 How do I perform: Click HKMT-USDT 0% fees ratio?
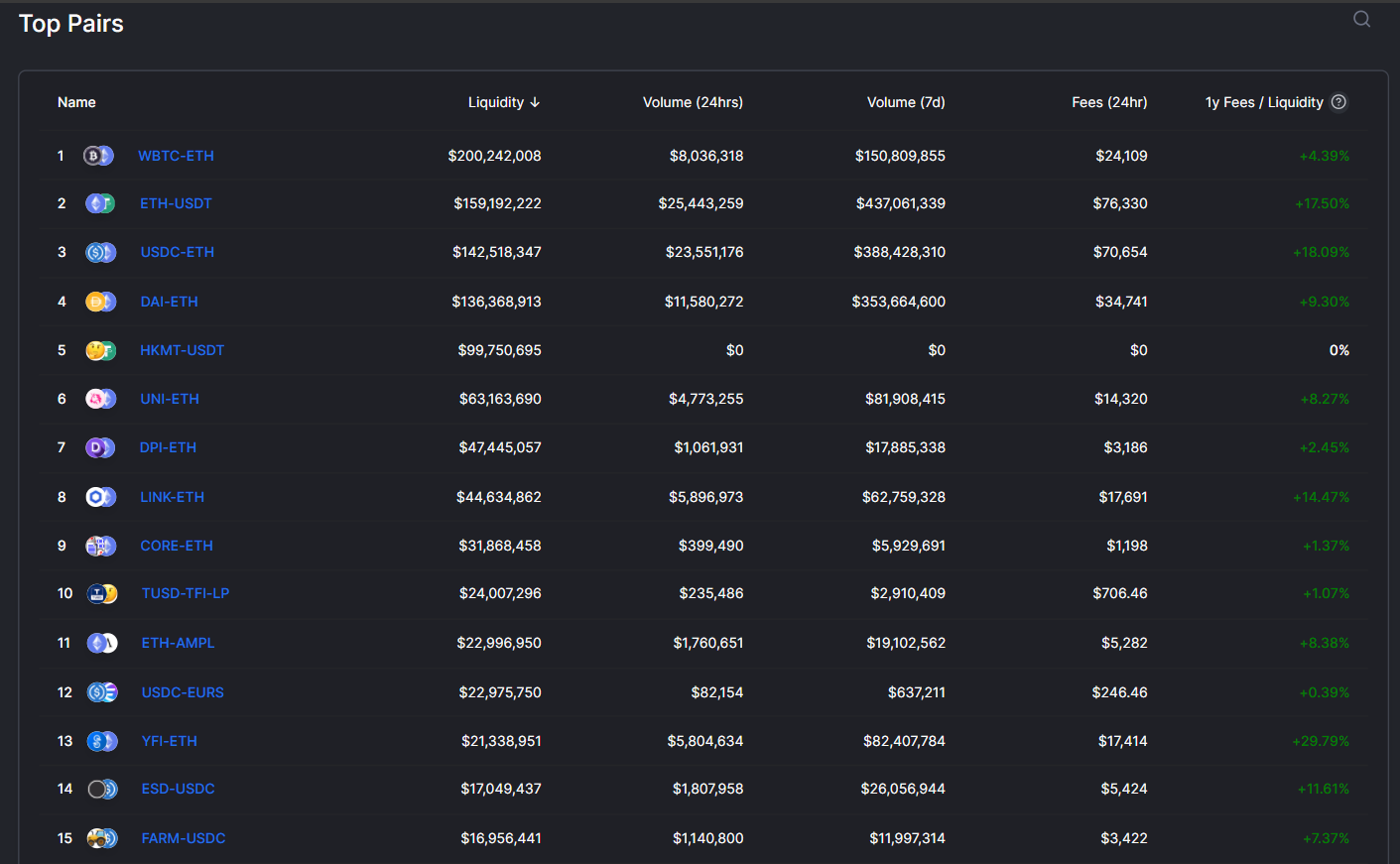[1339, 350]
